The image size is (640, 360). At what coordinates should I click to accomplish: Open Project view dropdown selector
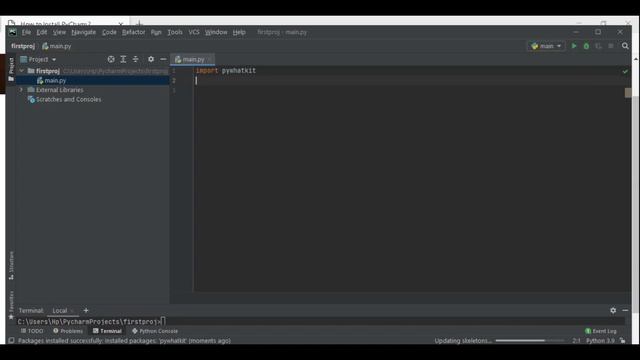tap(38, 59)
